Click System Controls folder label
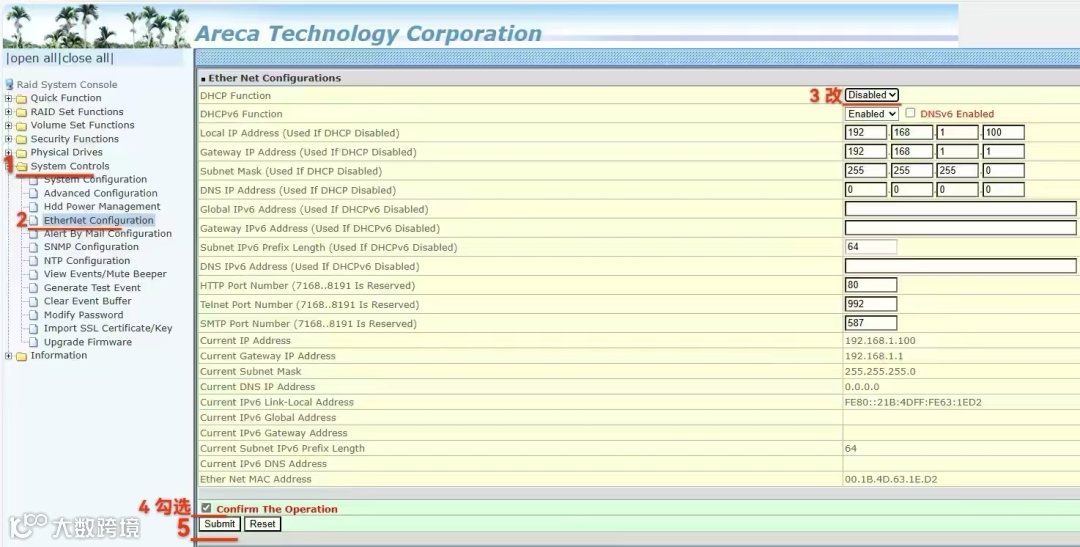1080x547 pixels. 70,166
